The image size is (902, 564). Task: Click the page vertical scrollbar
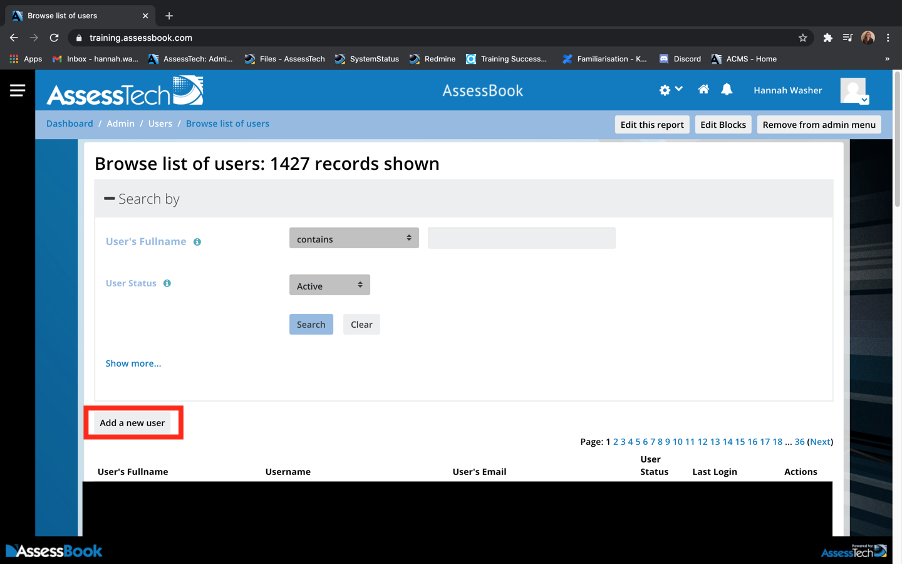click(x=897, y=138)
